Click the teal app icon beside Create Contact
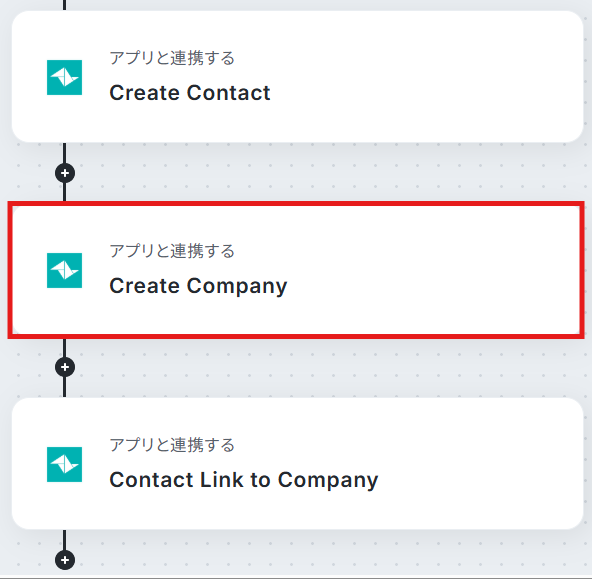The width and height of the screenshot is (592, 579). pos(64,77)
